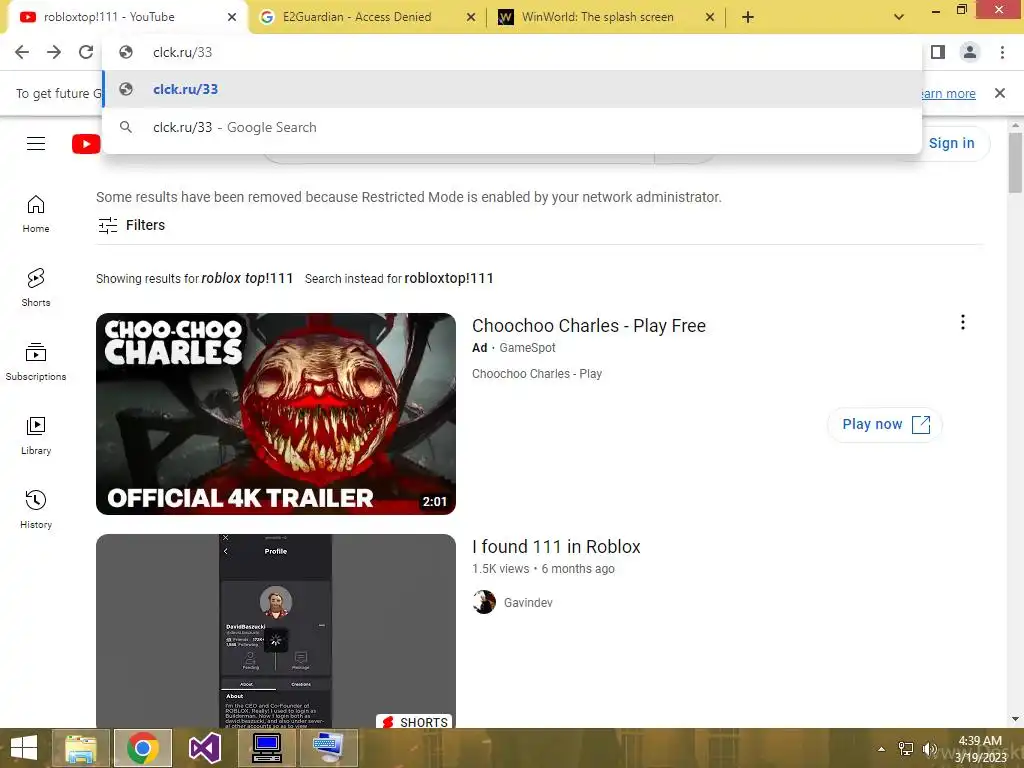Click the YouTube logo
Viewport: 1024px width, 768px height.
tap(86, 144)
